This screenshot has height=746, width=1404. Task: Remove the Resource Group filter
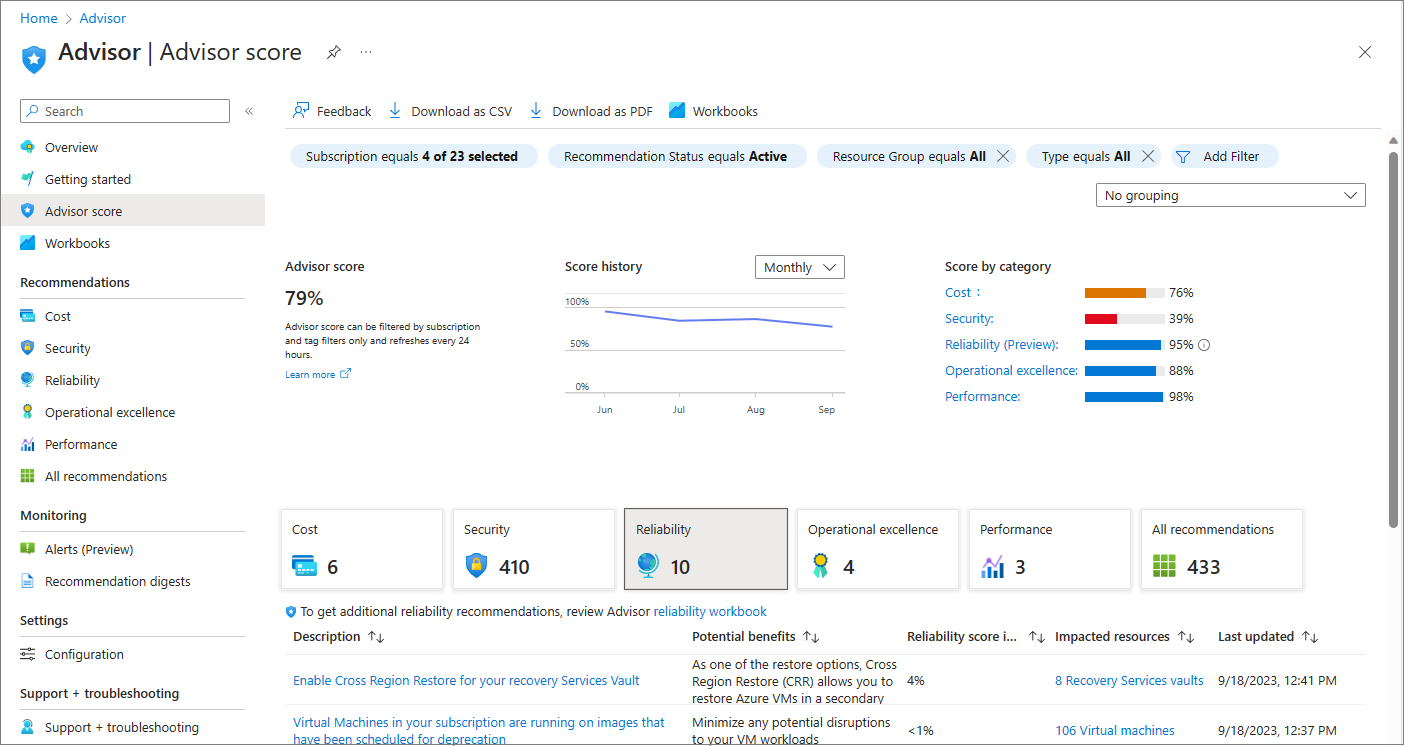[1003, 156]
